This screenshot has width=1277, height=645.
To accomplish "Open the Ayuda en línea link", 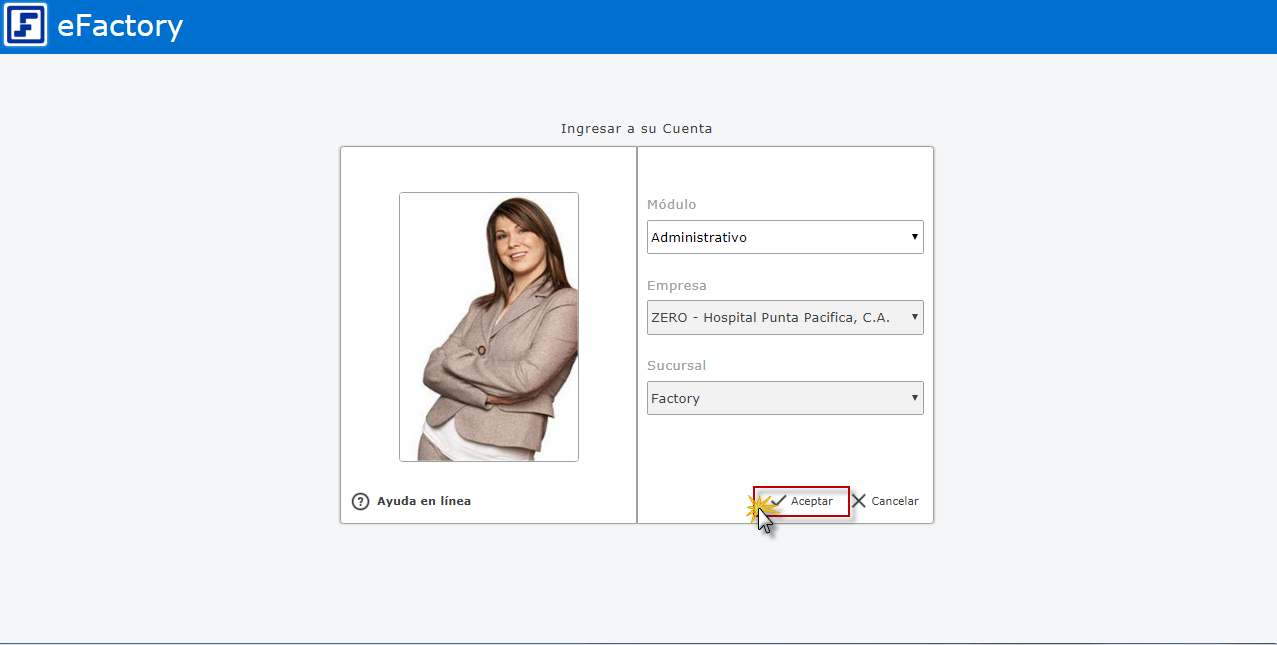I will 424,502.
